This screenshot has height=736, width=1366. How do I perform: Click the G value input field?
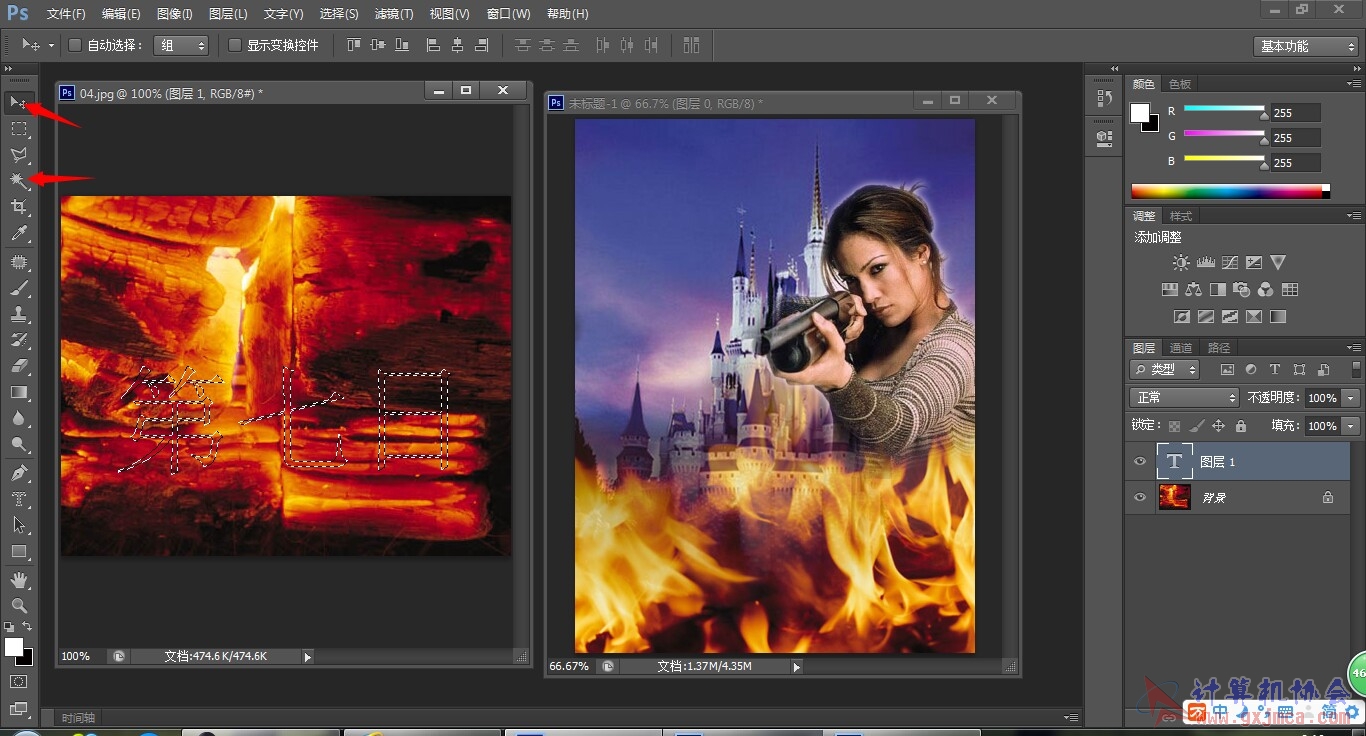point(1296,138)
